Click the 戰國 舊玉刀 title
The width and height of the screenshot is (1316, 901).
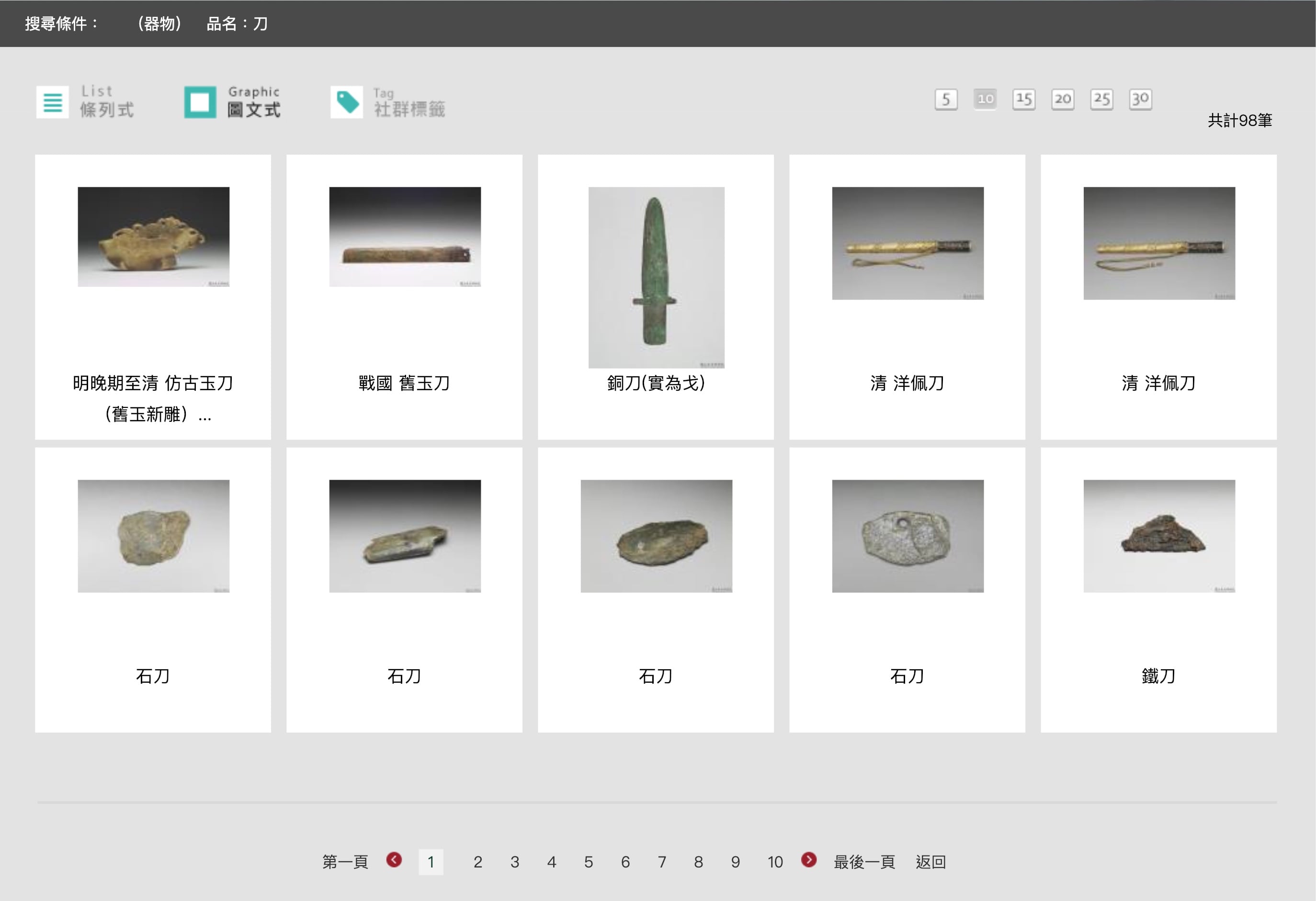click(404, 383)
